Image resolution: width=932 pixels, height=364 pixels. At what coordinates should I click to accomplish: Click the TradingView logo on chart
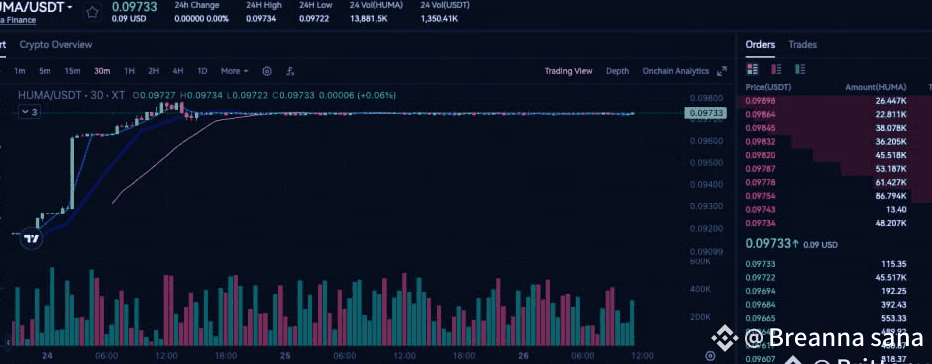point(32,239)
